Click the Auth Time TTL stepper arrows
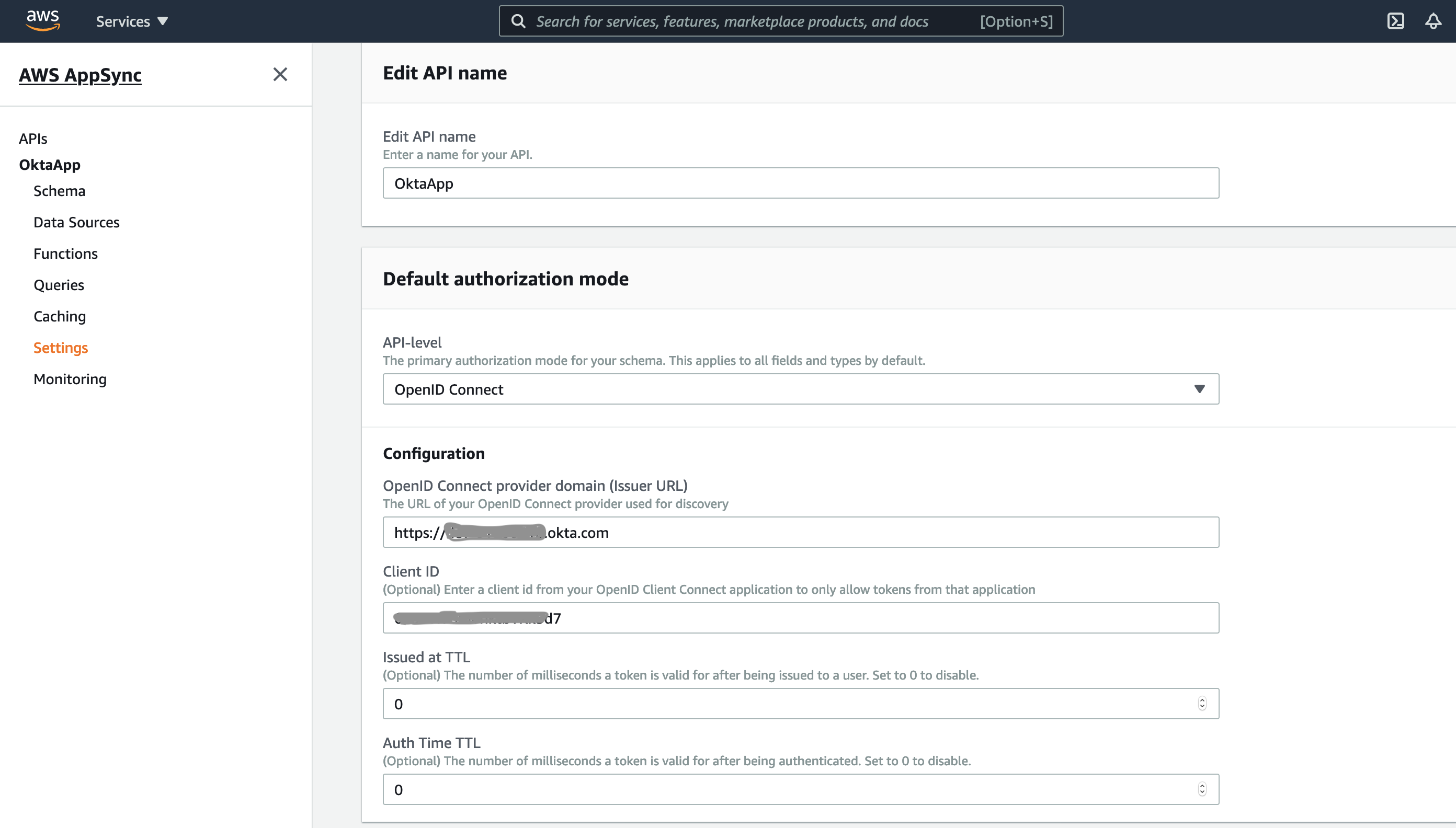The image size is (1456, 828). point(1202,789)
